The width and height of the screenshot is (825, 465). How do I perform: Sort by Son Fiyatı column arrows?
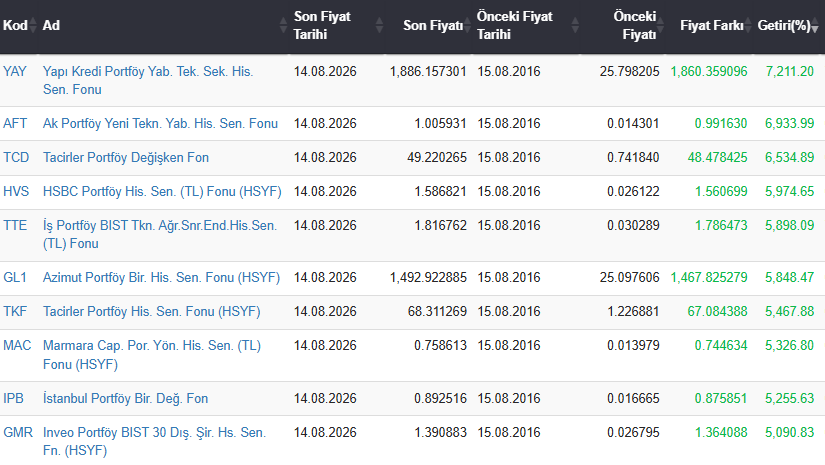(x=467, y=25)
